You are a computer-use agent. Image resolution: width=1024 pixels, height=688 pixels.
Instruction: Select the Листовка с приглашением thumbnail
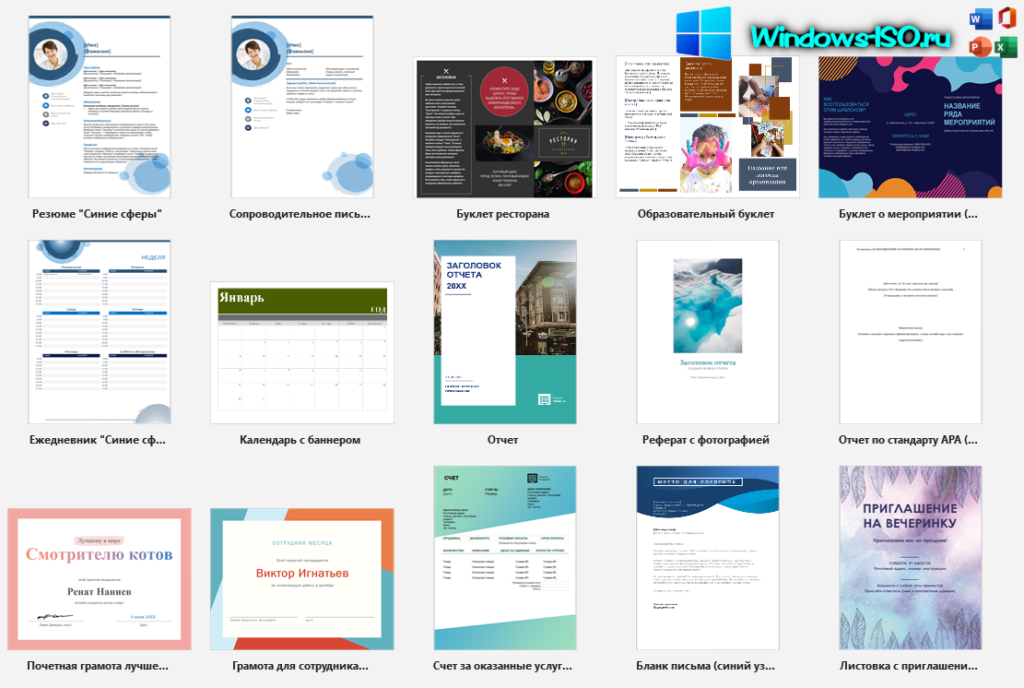(x=910, y=557)
